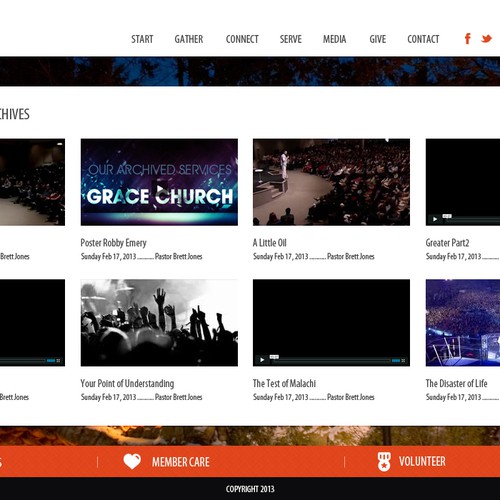
Task: Open the Twitter bird icon
Action: [x=486, y=39]
